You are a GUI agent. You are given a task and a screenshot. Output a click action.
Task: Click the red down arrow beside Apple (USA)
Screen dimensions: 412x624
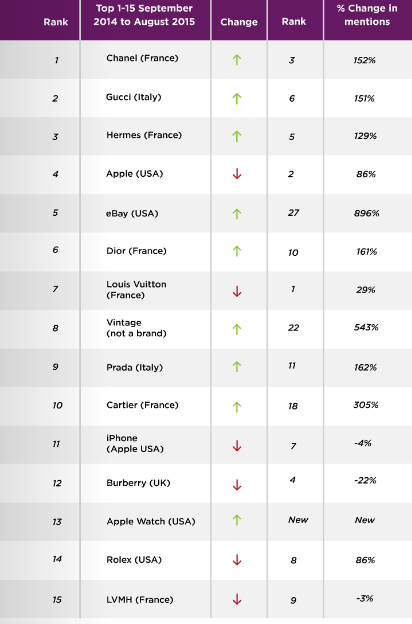[237, 174]
